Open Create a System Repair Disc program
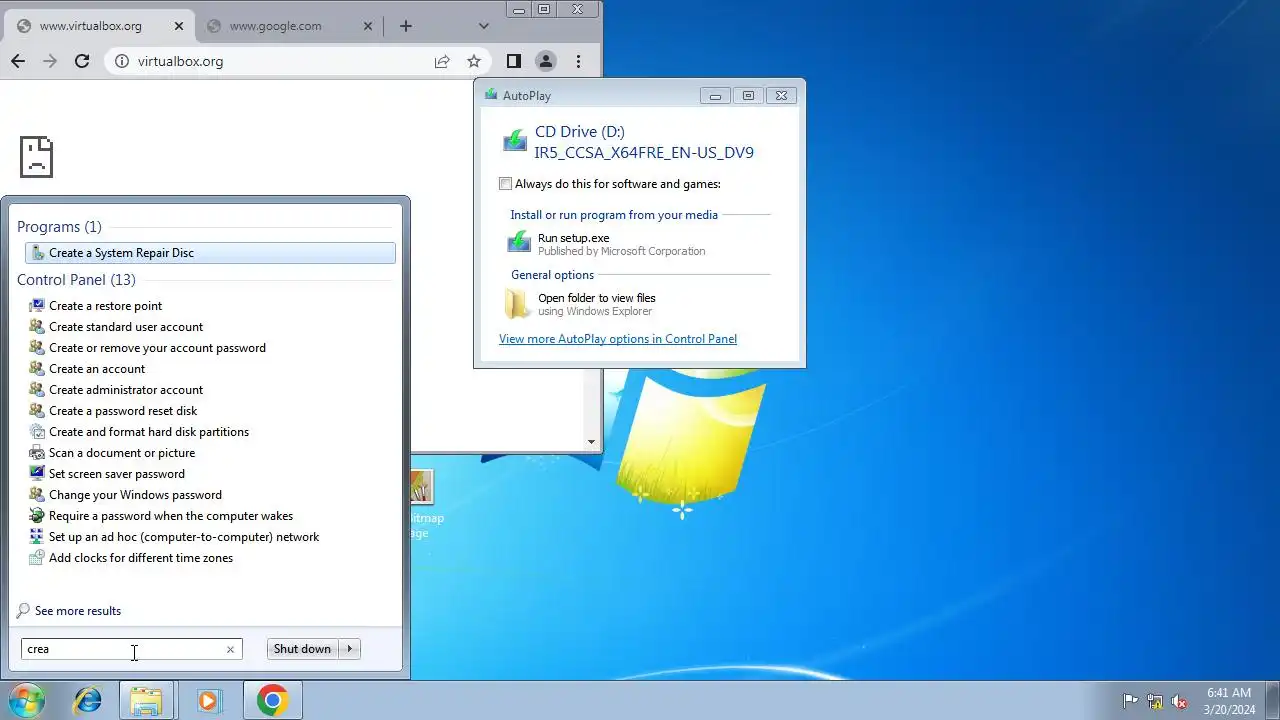The height and width of the screenshot is (720, 1280). point(210,253)
